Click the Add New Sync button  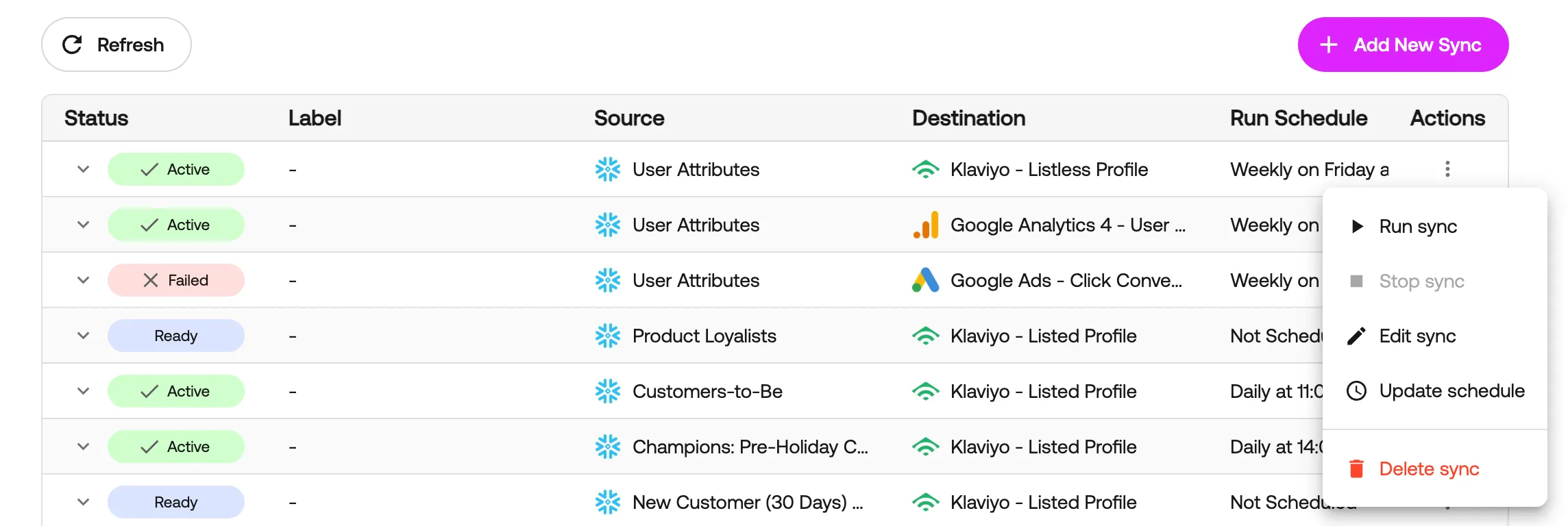pos(1403,45)
